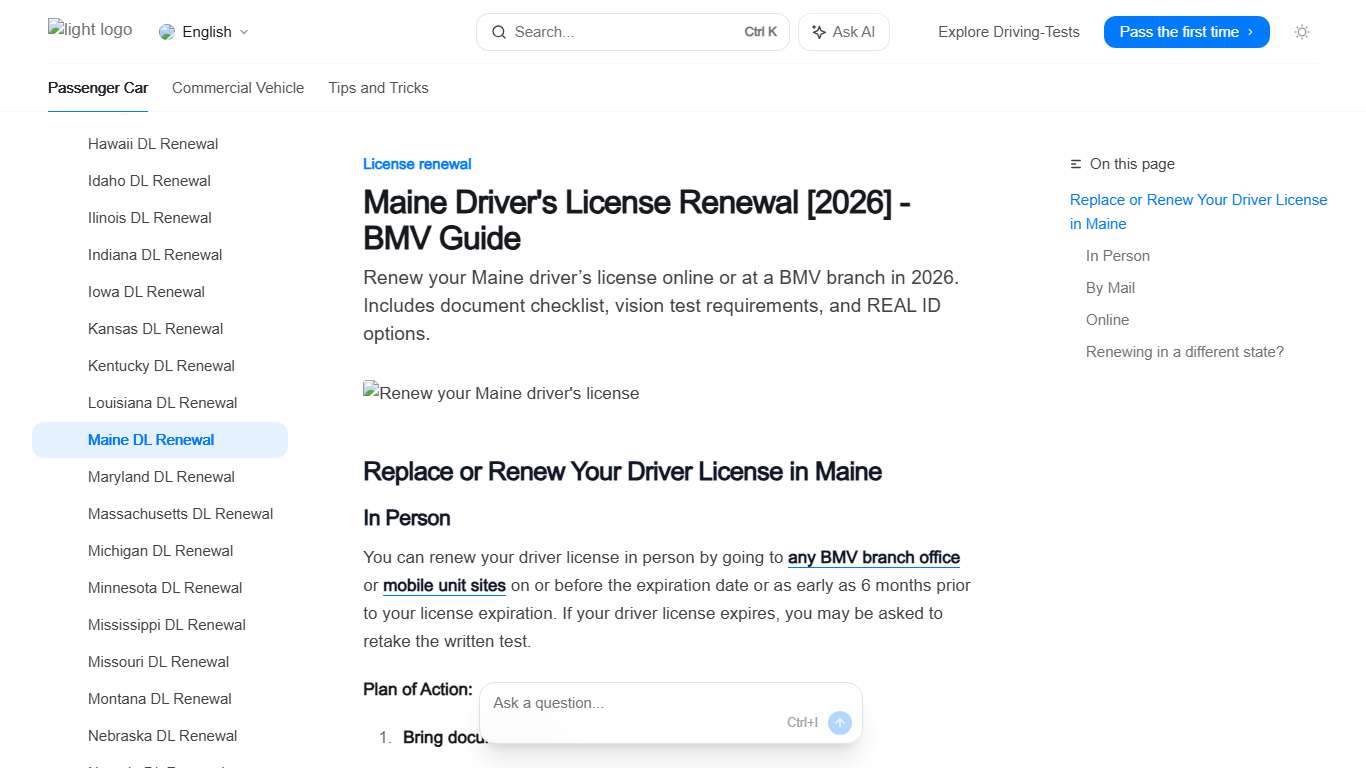Open the Tips and Tricks tab
The width and height of the screenshot is (1366, 768).
tap(378, 88)
